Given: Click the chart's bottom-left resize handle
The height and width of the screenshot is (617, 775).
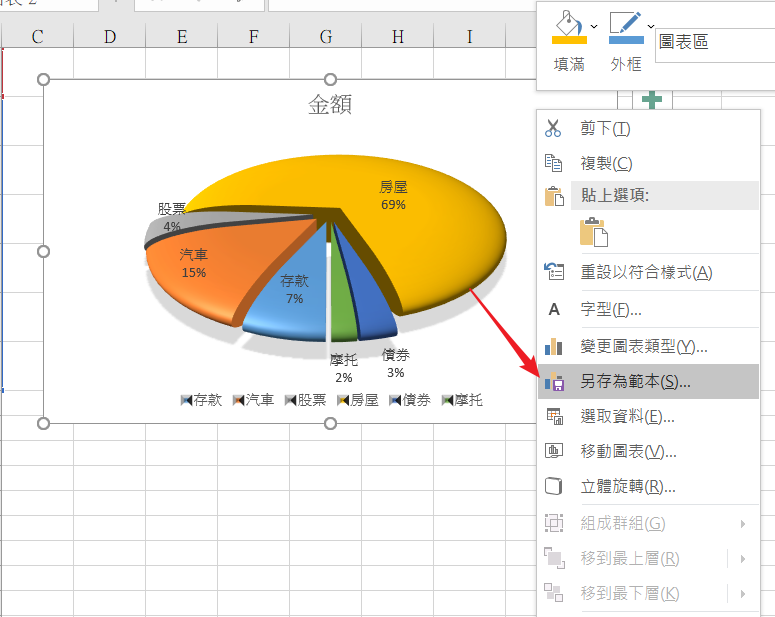Looking at the screenshot, I should click(x=43, y=424).
